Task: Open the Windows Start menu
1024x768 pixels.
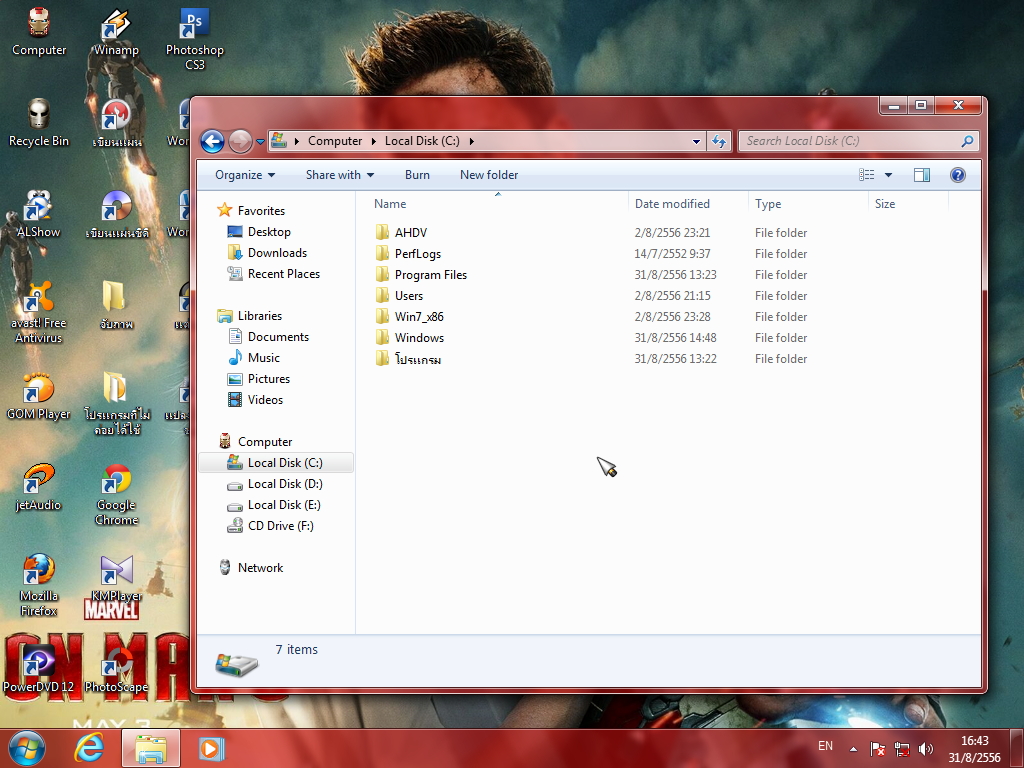Action: point(26,748)
